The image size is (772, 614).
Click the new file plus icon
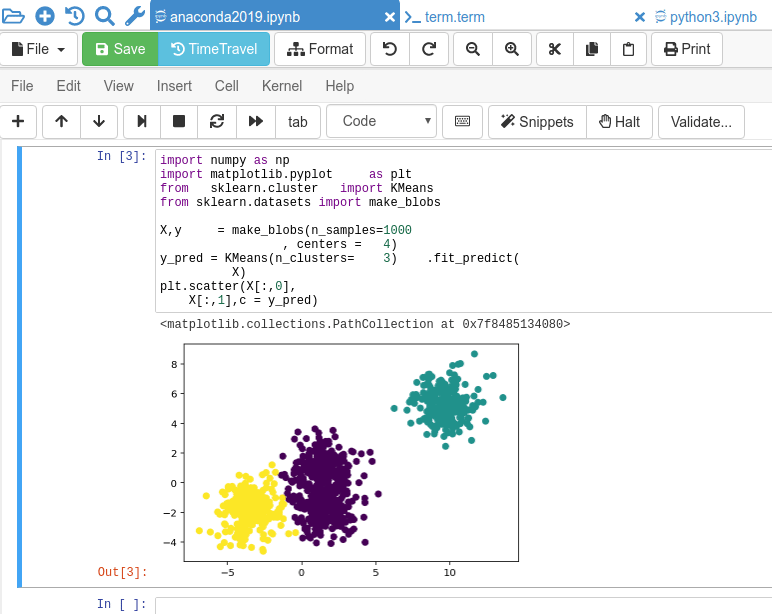coord(45,16)
